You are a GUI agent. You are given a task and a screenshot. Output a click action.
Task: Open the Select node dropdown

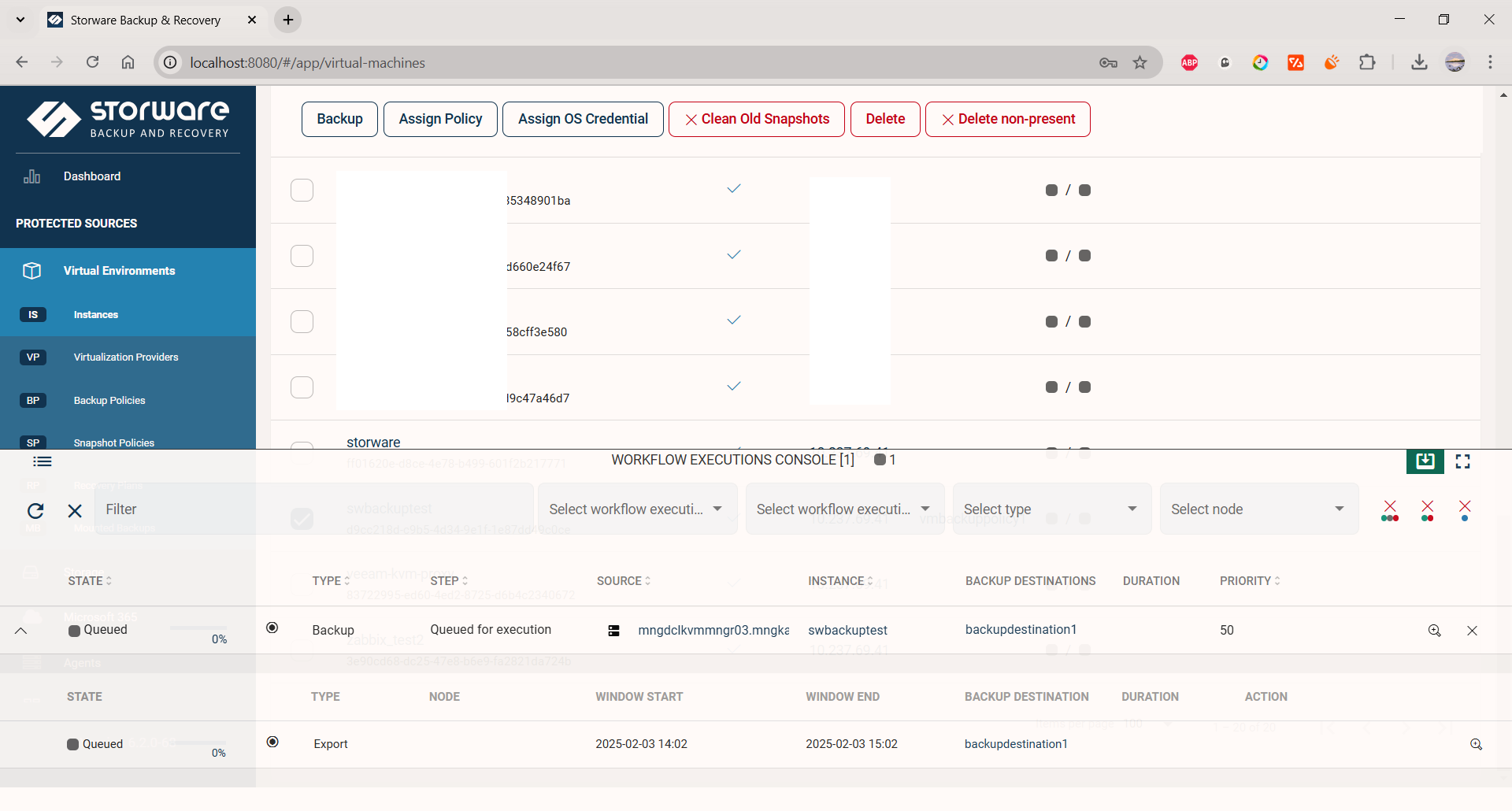[1258, 509]
